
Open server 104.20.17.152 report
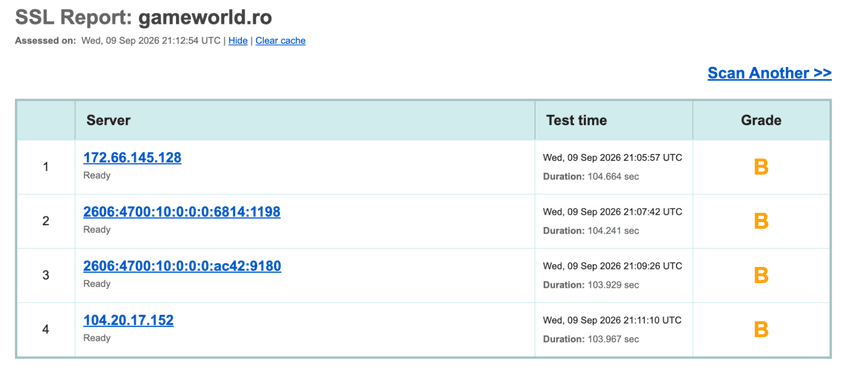point(128,320)
